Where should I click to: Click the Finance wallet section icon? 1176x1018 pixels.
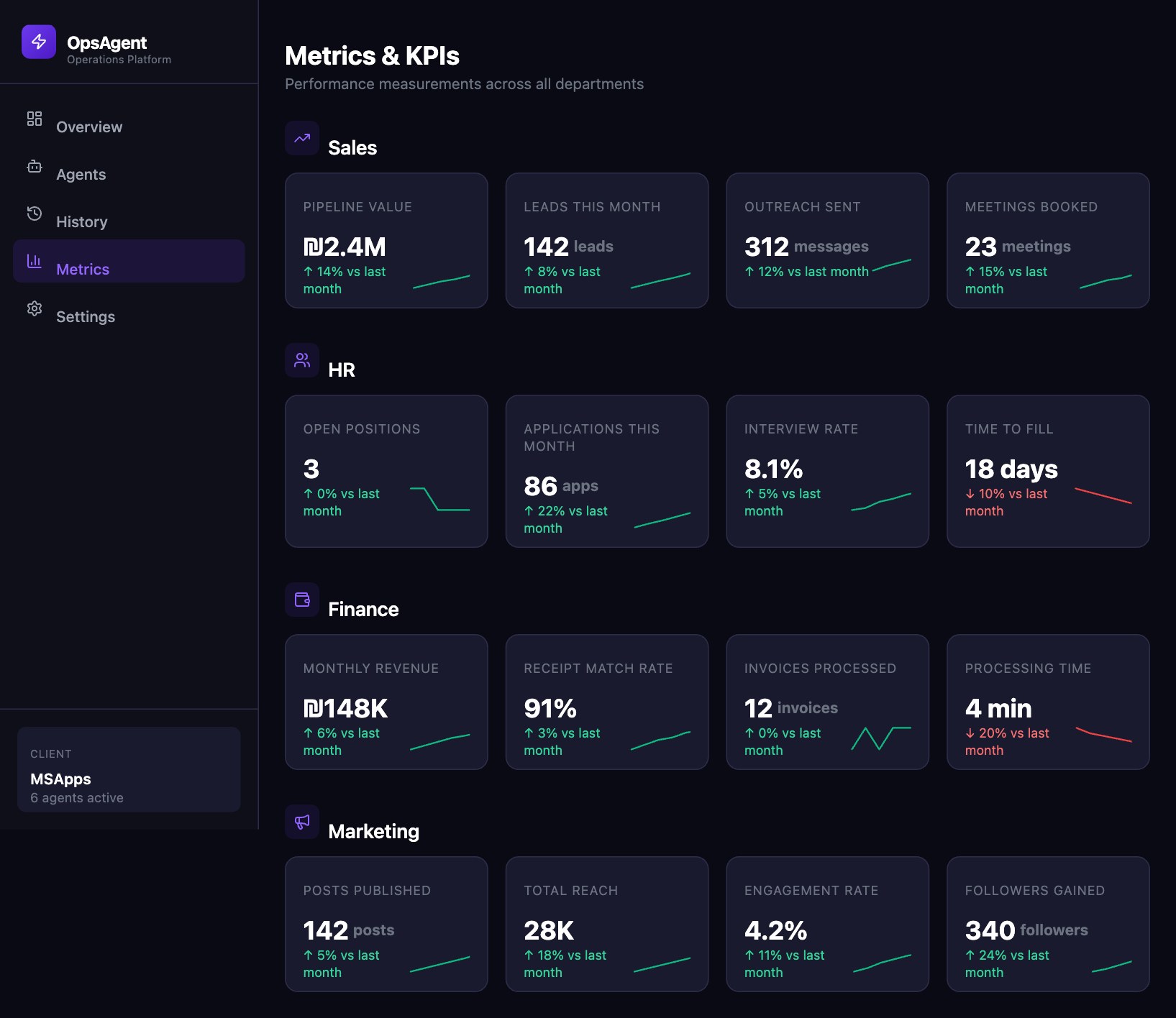(x=302, y=600)
